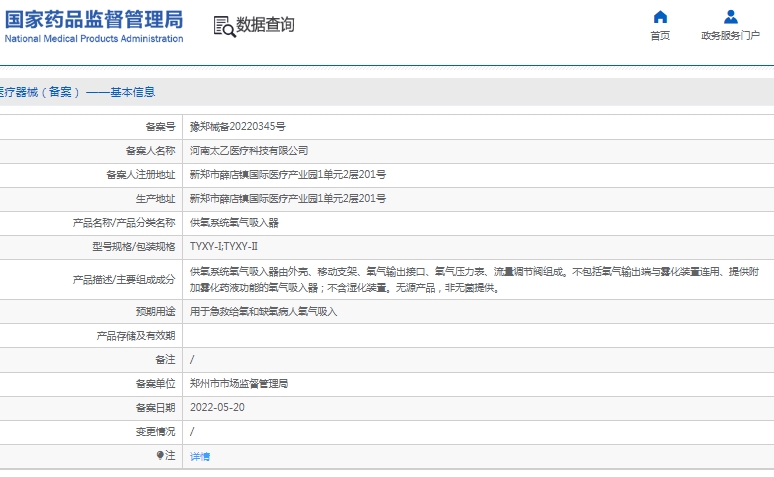Click the 首页 label text
Viewport: 774px width, 477px height.
coord(660,36)
